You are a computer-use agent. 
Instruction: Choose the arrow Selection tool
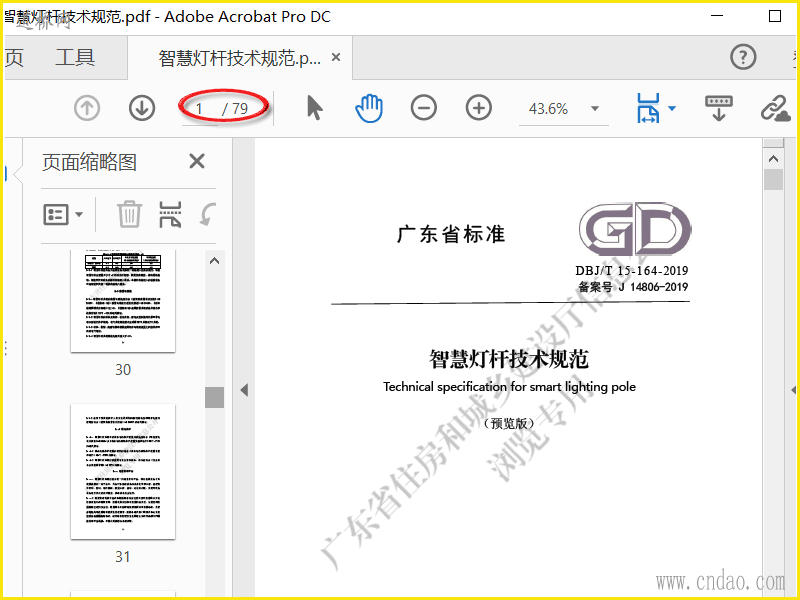(315, 108)
